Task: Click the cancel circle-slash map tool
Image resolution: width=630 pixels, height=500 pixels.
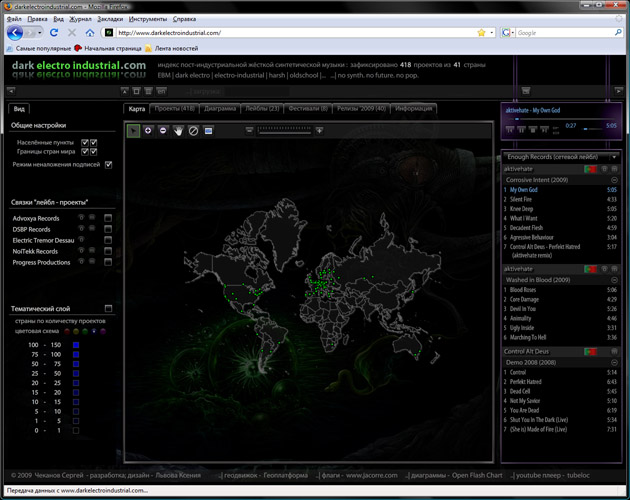Action: 193,131
